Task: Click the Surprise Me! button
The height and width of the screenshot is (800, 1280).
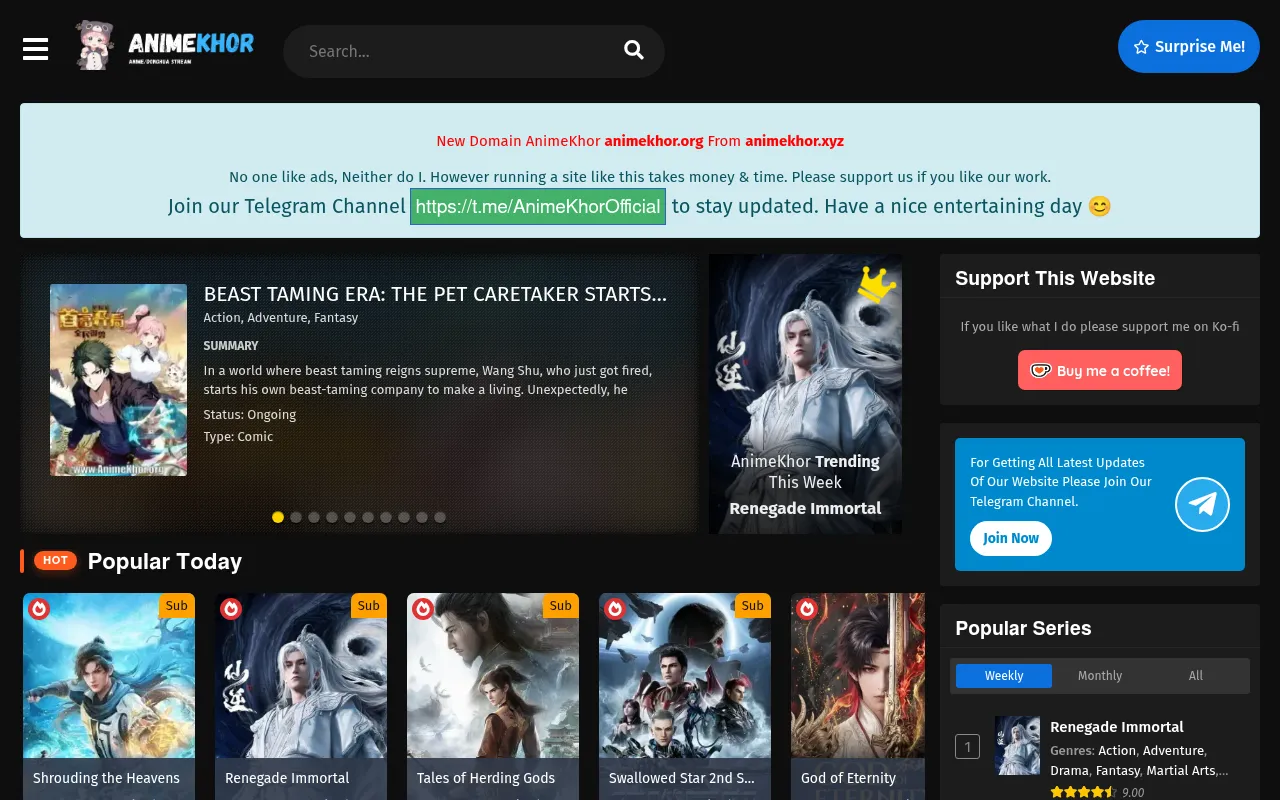Action: click(x=1189, y=46)
